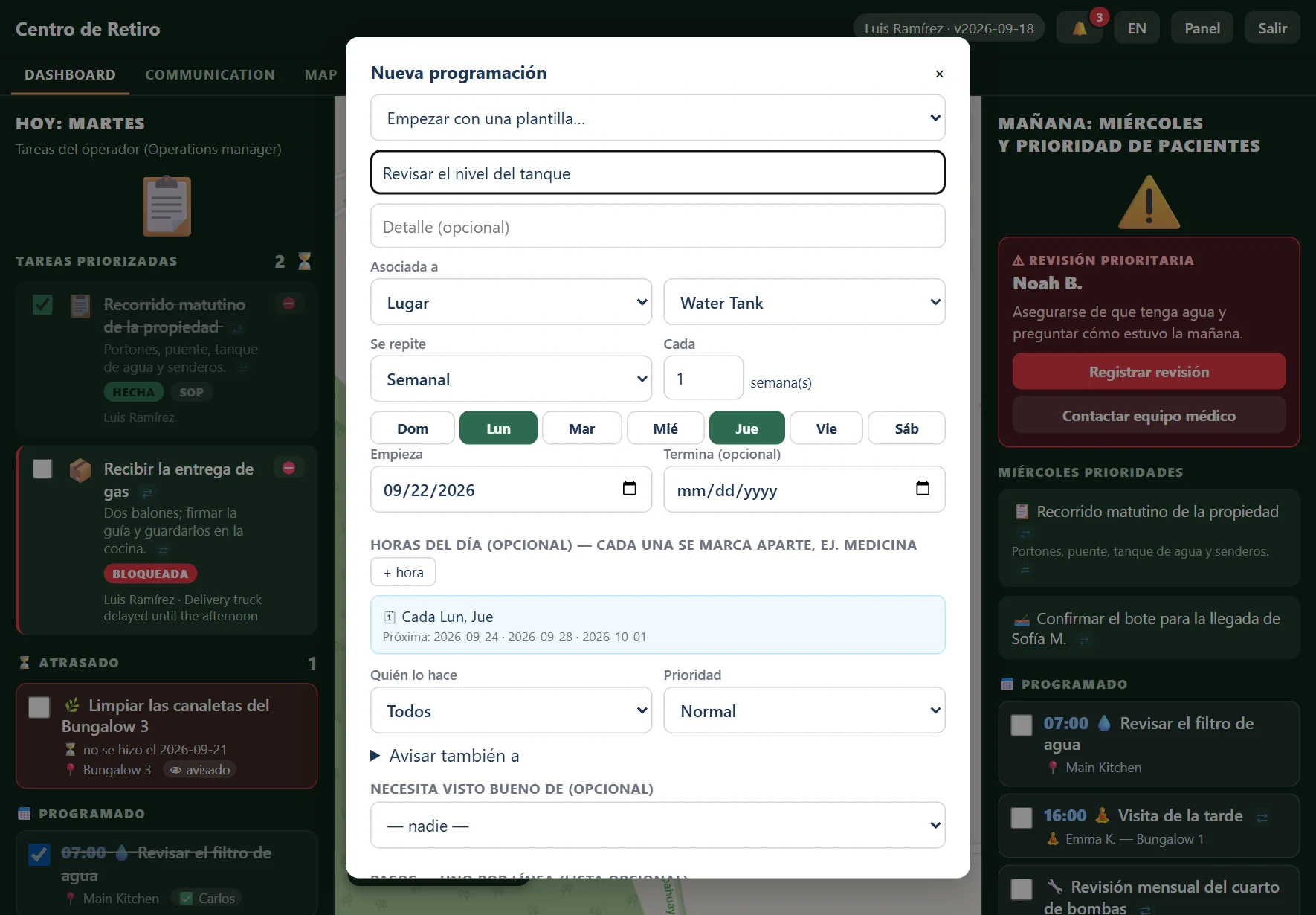Click the Detalle (opcional) text field
The width and height of the screenshot is (1316, 915).
coord(658,227)
